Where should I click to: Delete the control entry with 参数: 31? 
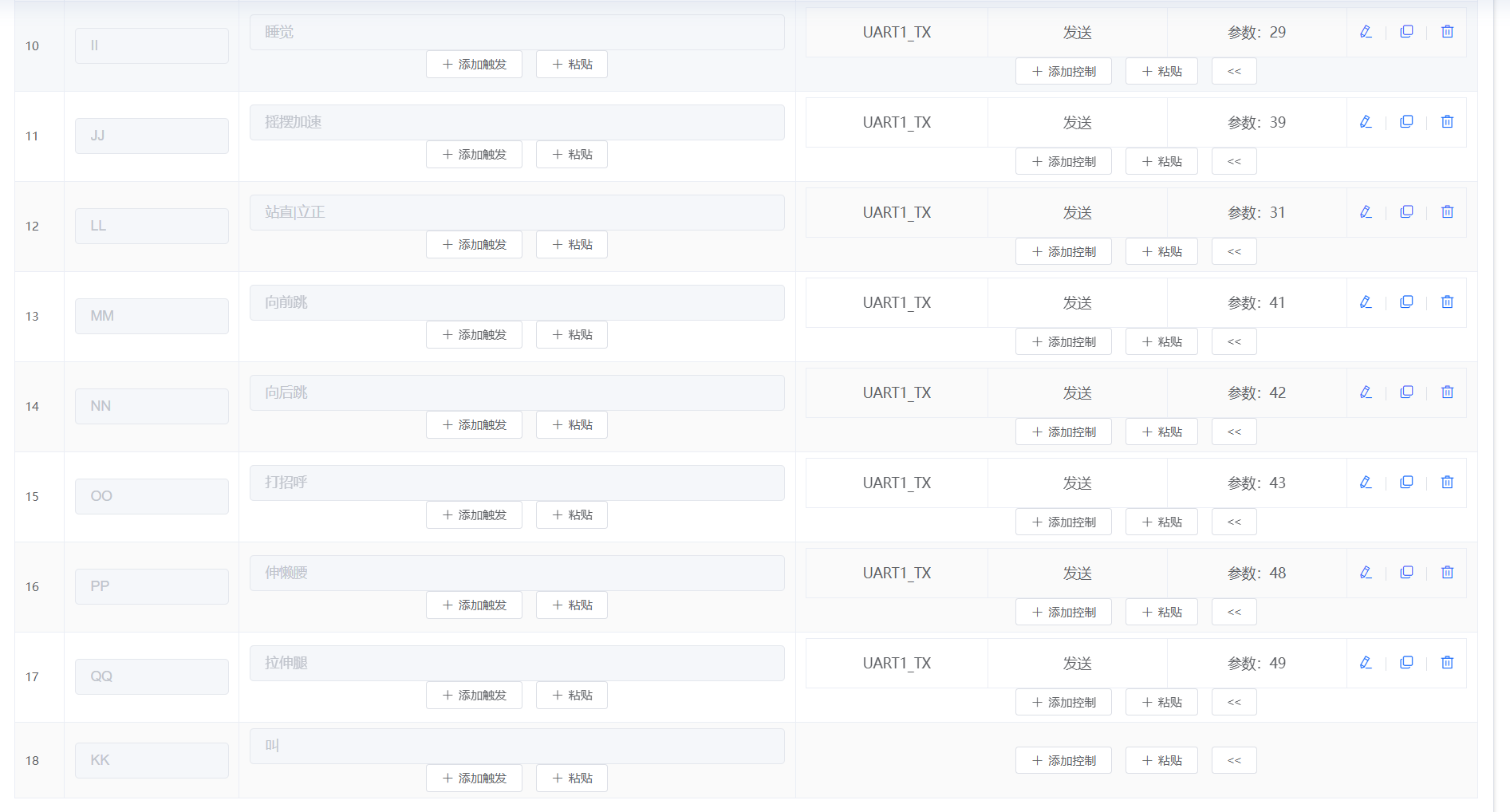point(1447,212)
